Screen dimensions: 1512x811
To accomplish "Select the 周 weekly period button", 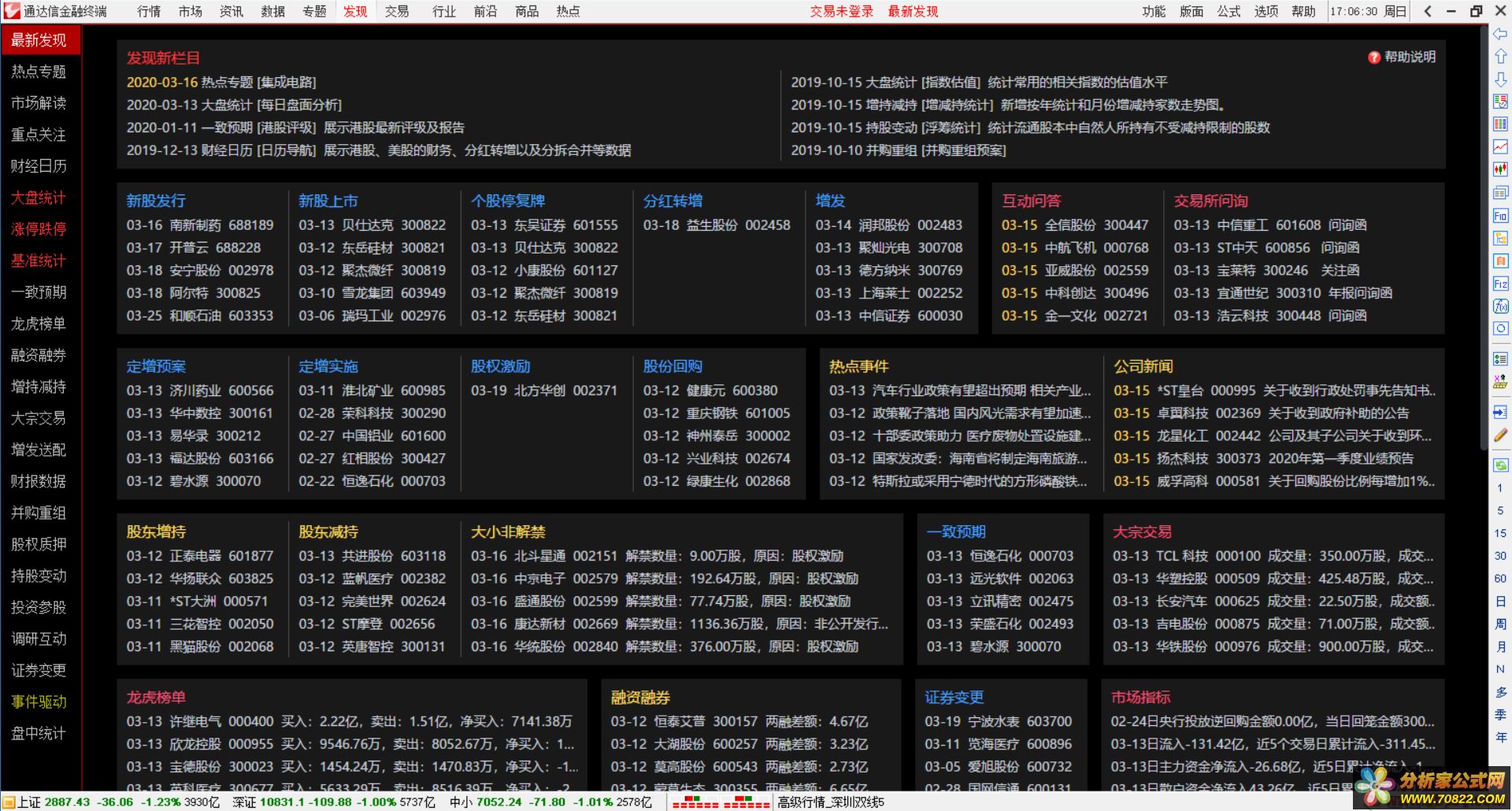I will (1500, 624).
